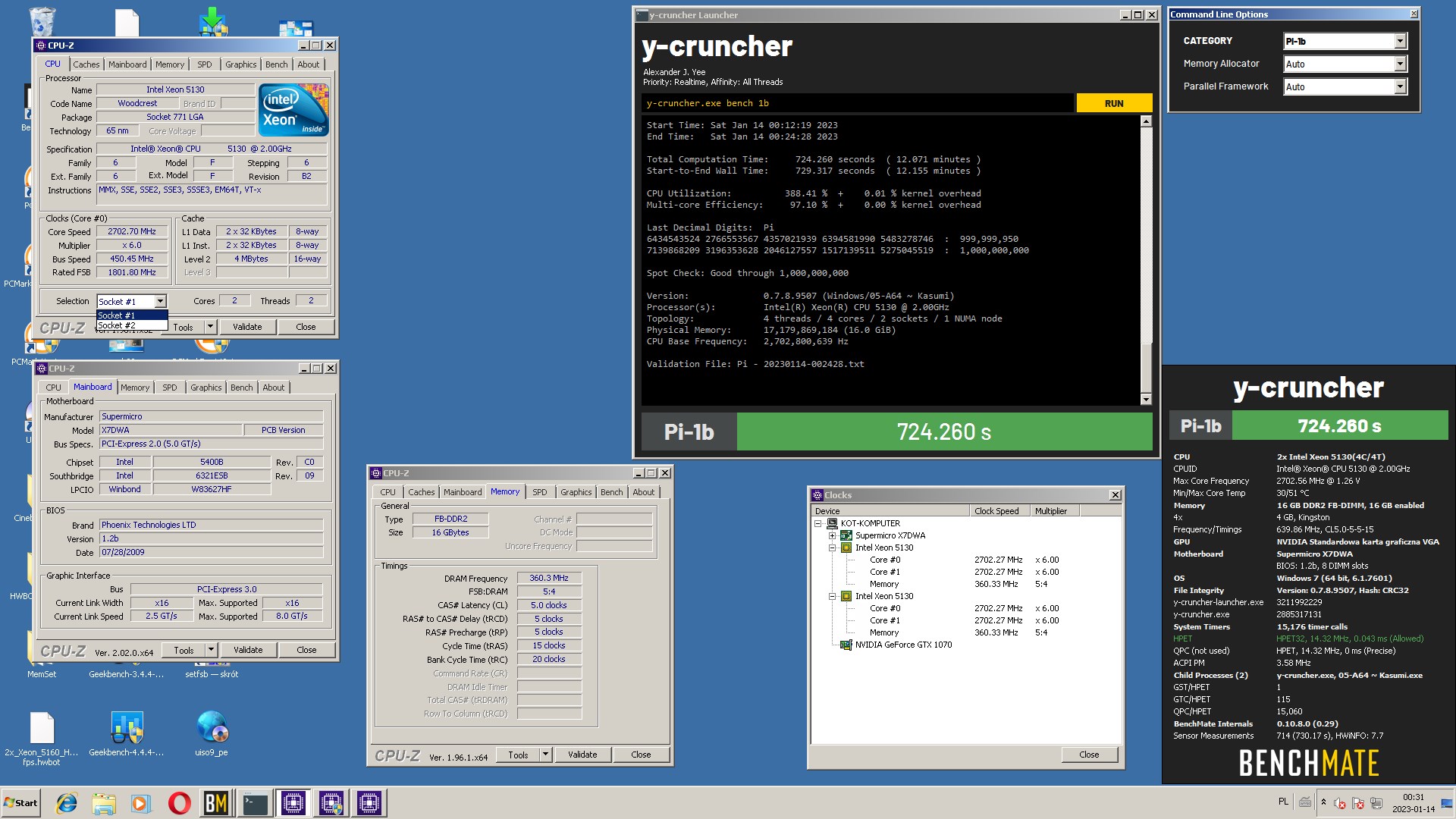
Task: Click y-cruncher output scrollbar up arrow
Action: pyautogui.click(x=1146, y=121)
